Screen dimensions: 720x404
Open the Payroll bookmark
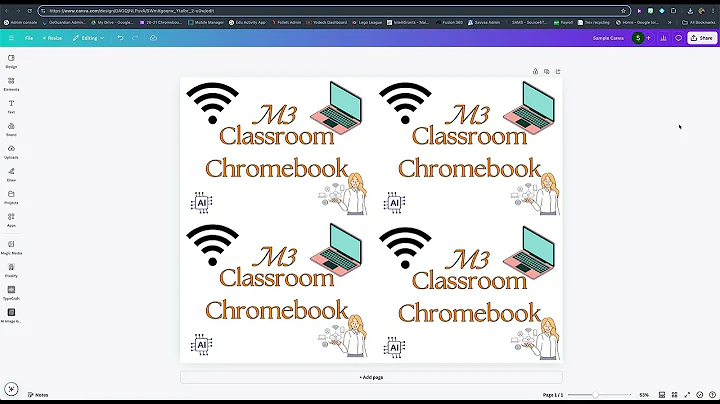[563, 22]
